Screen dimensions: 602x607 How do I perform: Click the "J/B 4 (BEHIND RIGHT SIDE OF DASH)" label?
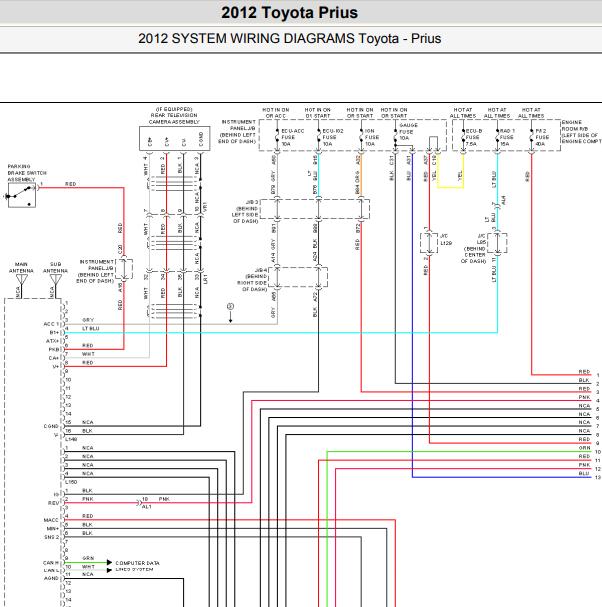tap(252, 279)
